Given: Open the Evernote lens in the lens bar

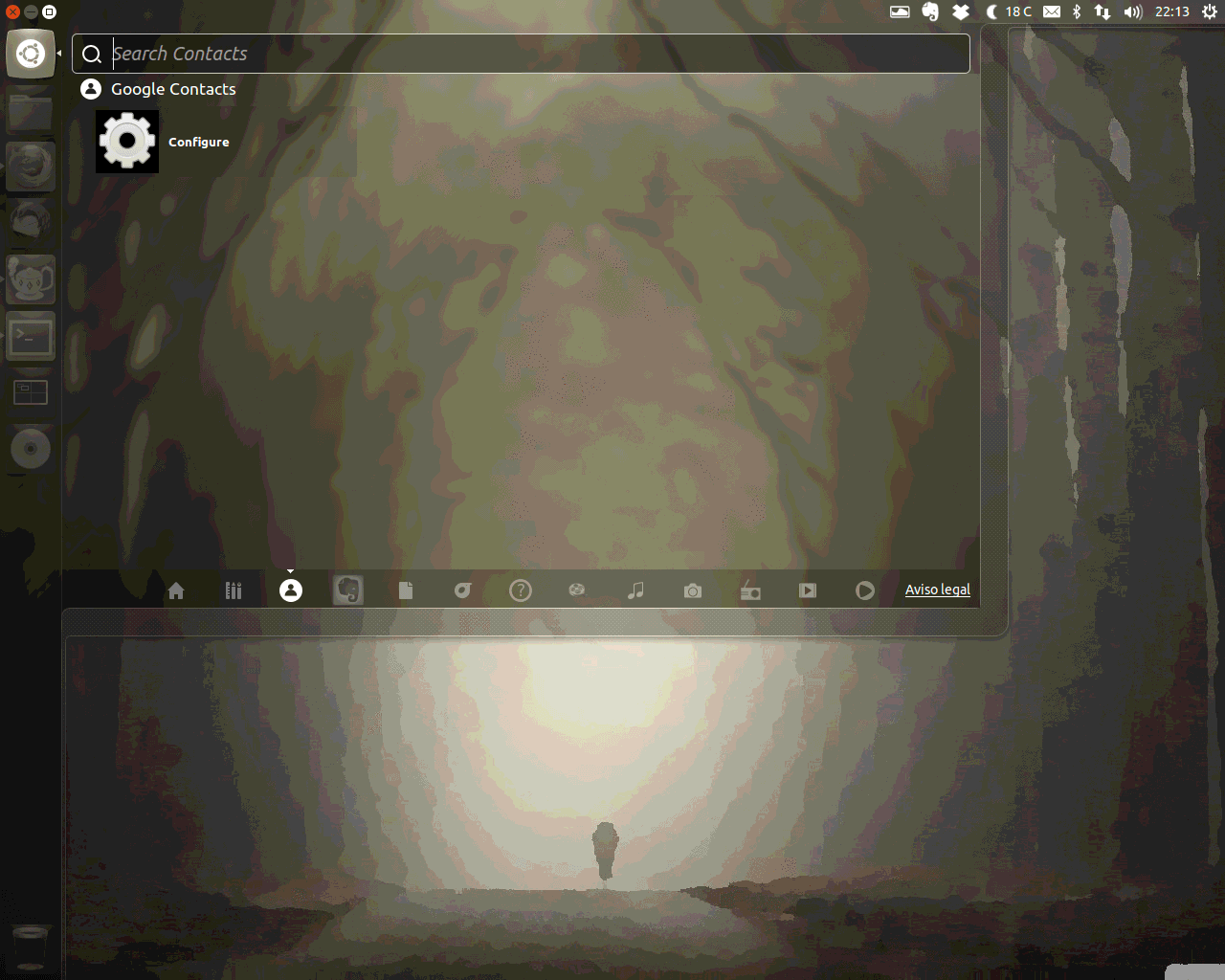Looking at the screenshot, I should click(x=348, y=590).
